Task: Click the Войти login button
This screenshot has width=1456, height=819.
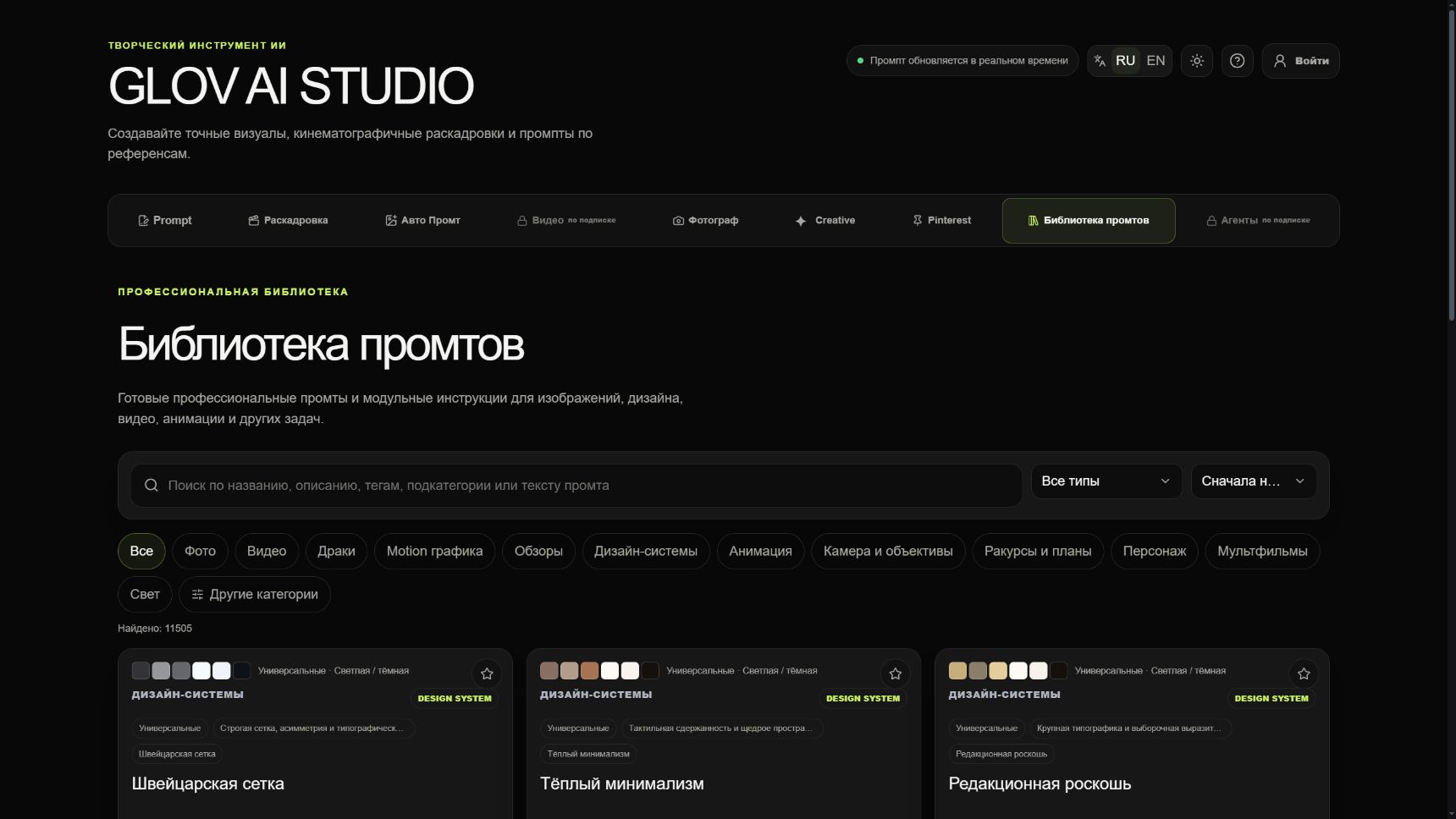Action: click(1300, 61)
